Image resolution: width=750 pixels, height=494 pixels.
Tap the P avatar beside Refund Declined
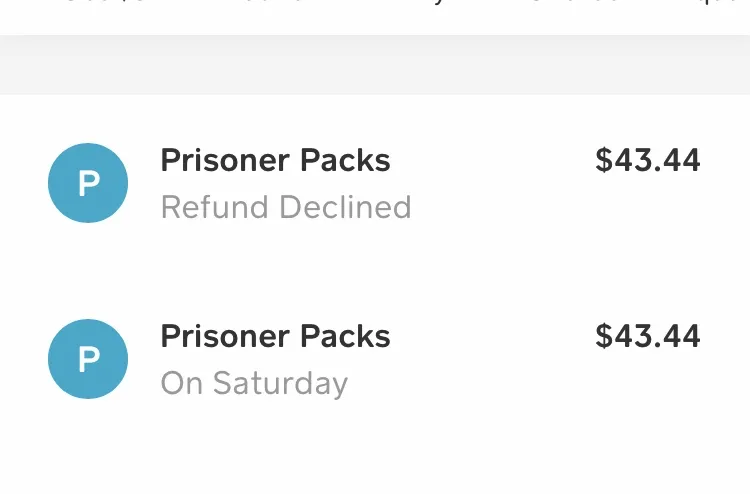[88, 183]
